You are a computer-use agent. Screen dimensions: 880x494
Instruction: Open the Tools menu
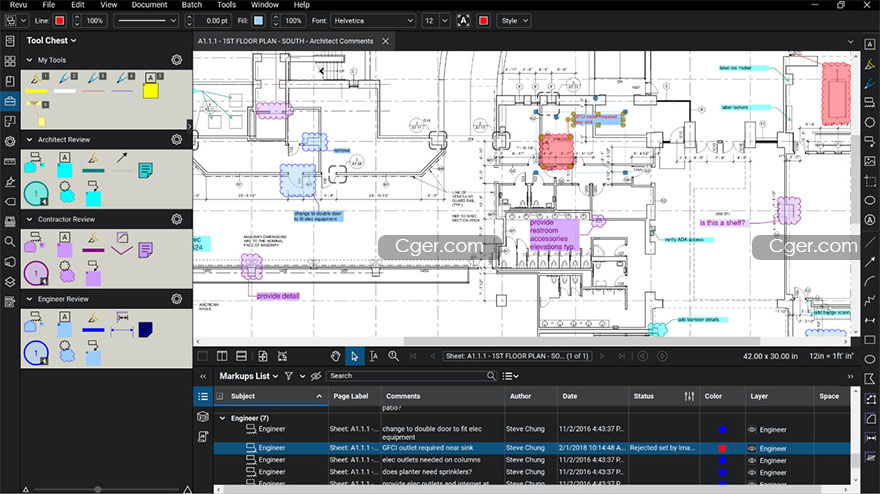(x=226, y=4)
